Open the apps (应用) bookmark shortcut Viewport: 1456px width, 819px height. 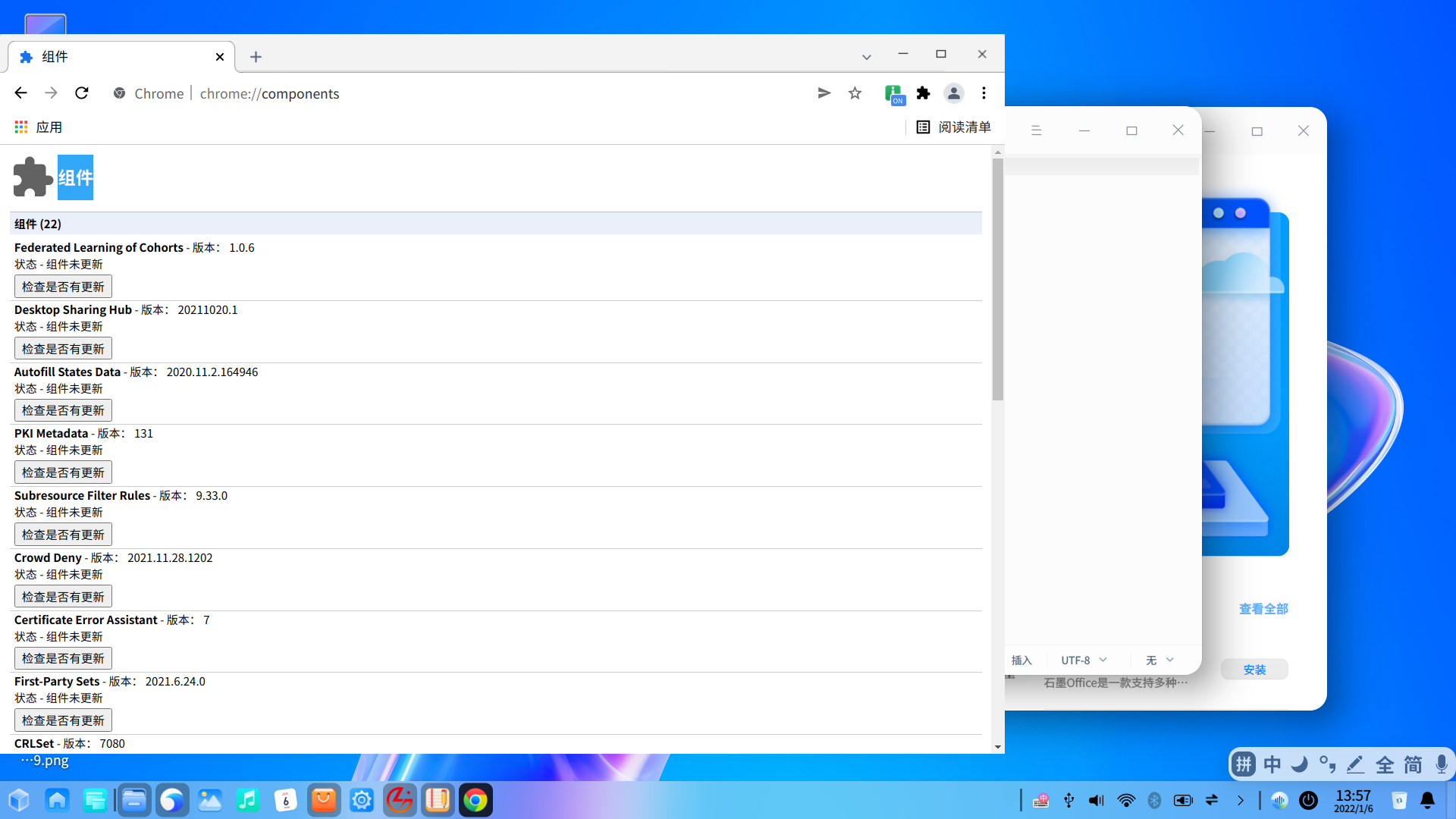(x=38, y=127)
